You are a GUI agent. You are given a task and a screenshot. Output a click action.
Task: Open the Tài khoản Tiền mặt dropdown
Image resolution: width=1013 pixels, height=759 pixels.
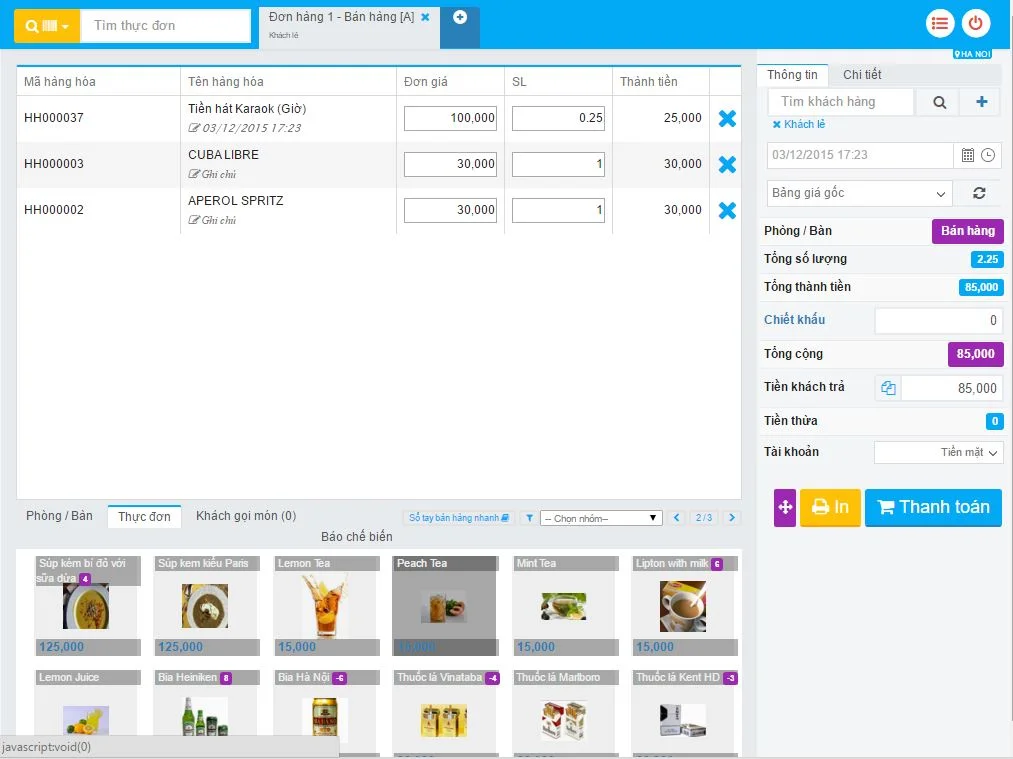click(938, 452)
